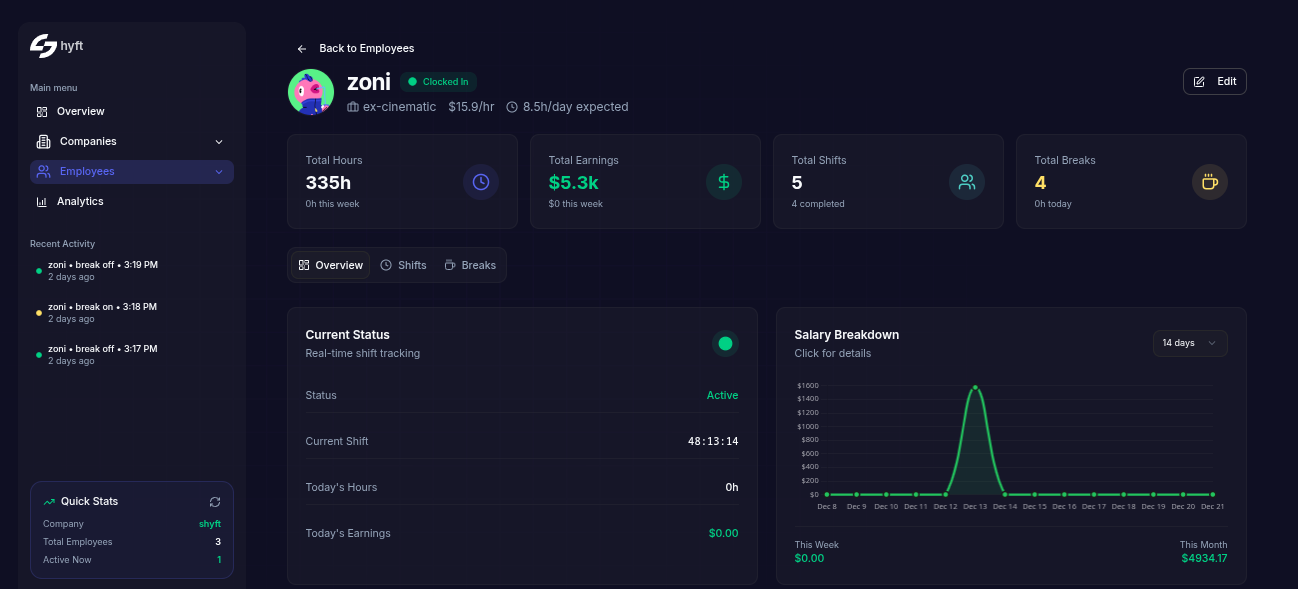Click the Edit button

click(1215, 82)
